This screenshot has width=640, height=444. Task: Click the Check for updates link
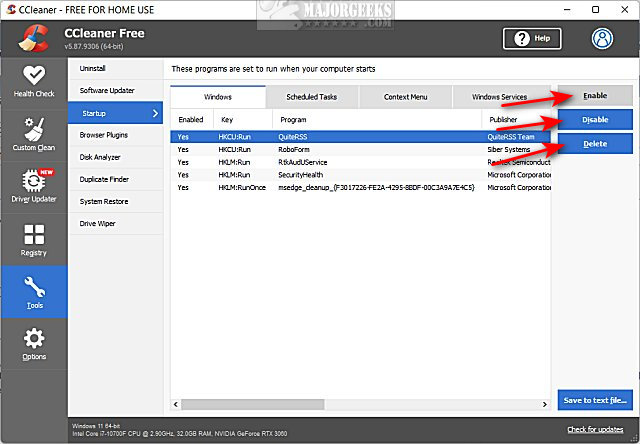[595, 429]
